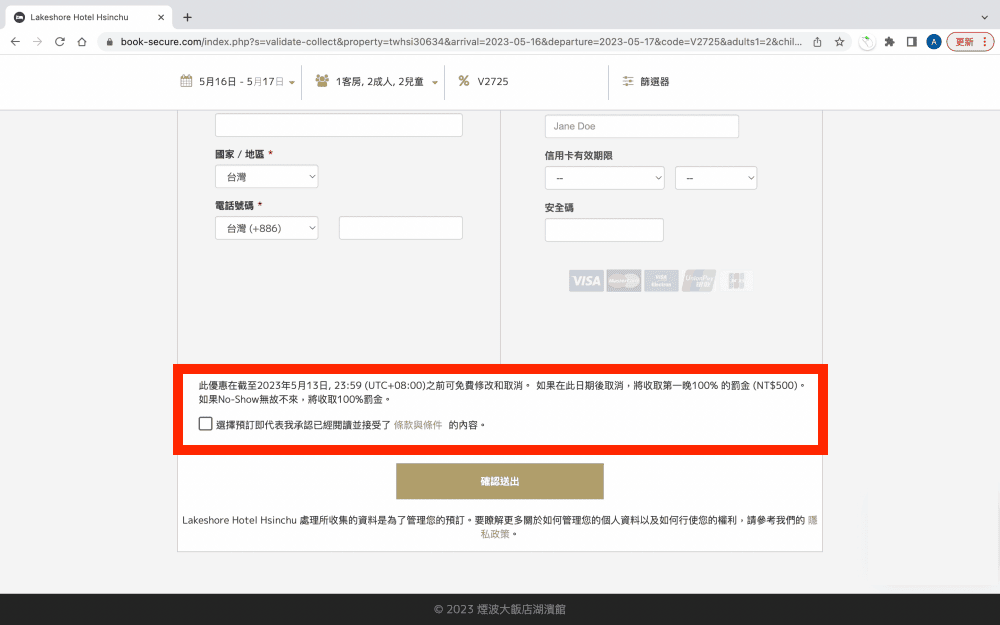Expand the credit card expiry month dropdown

pos(604,177)
